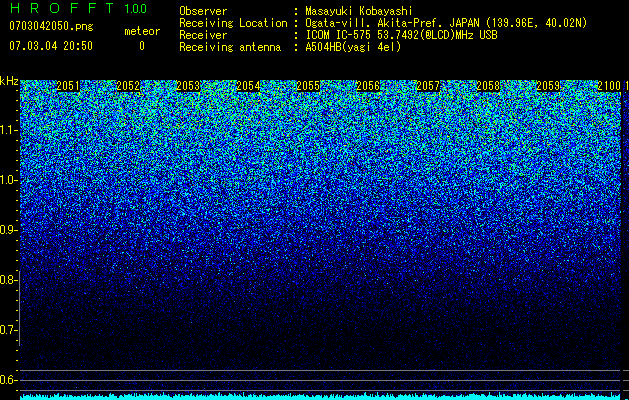The image size is (629, 400).
Task: Click the 'meteor' count label
Action: [x=142, y=31]
